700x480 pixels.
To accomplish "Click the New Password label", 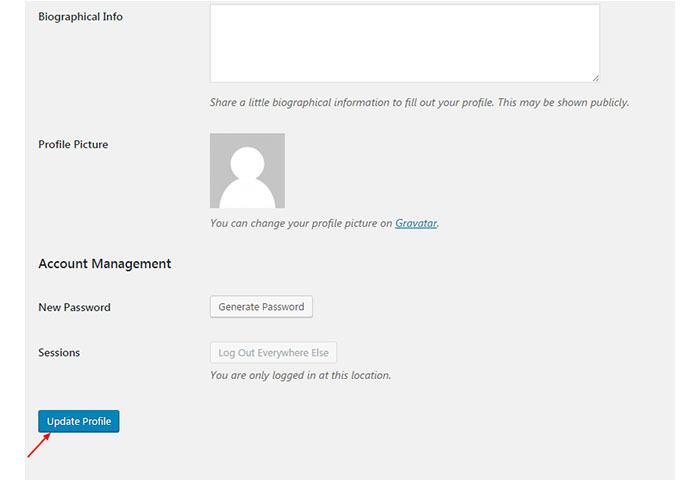I will point(75,307).
